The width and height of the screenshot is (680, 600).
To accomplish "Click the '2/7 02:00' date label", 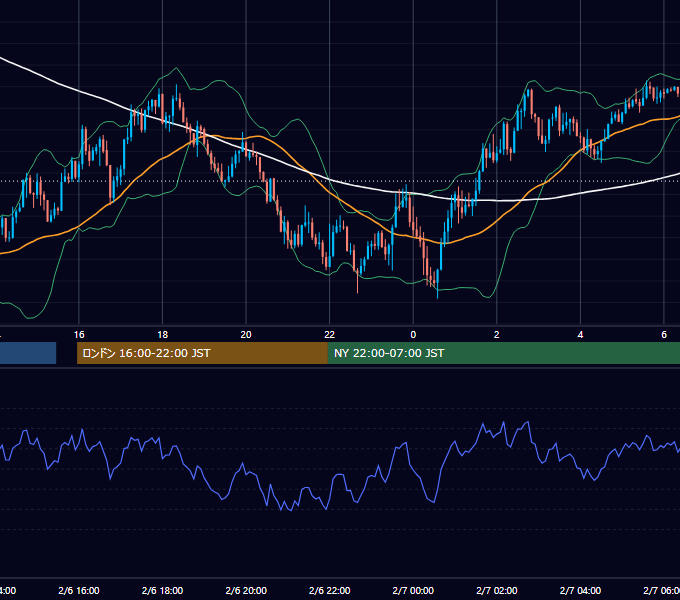I will pos(497,590).
